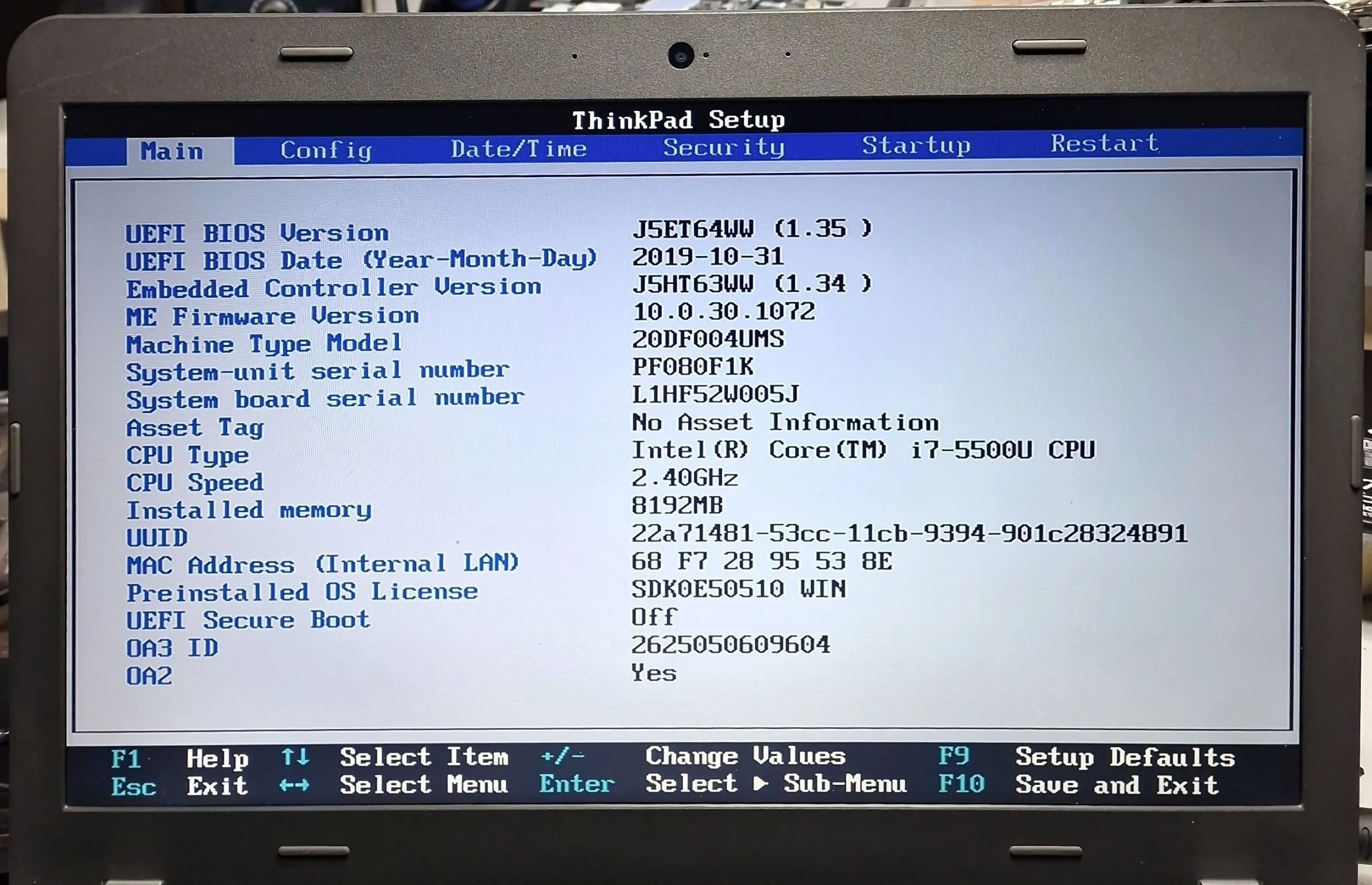Open the Date/Time tab
Viewport: 1372px width, 885px height.
518,149
